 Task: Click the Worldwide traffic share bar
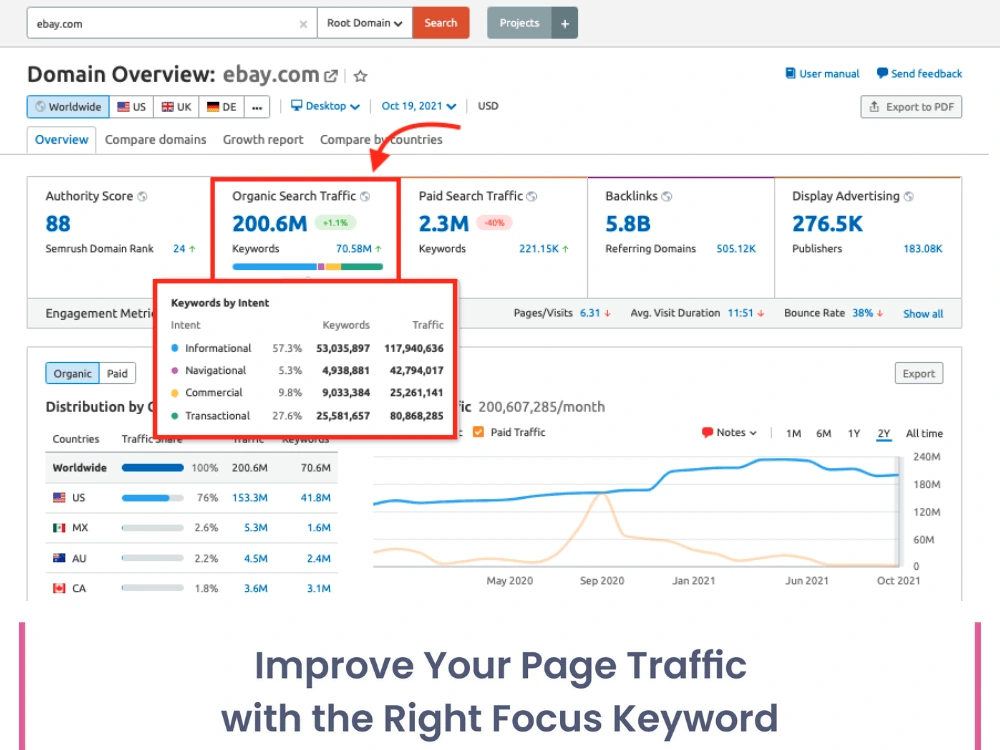click(152, 467)
